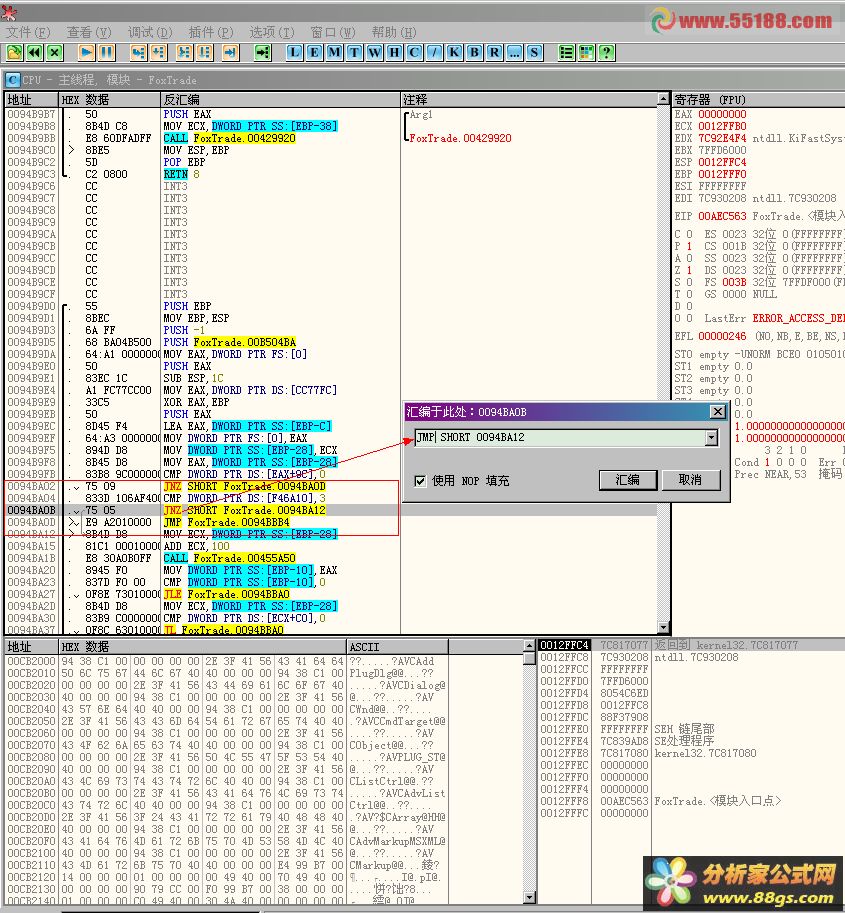Open the 窗口(W) menu
845x913 pixels.
point(333,32)
